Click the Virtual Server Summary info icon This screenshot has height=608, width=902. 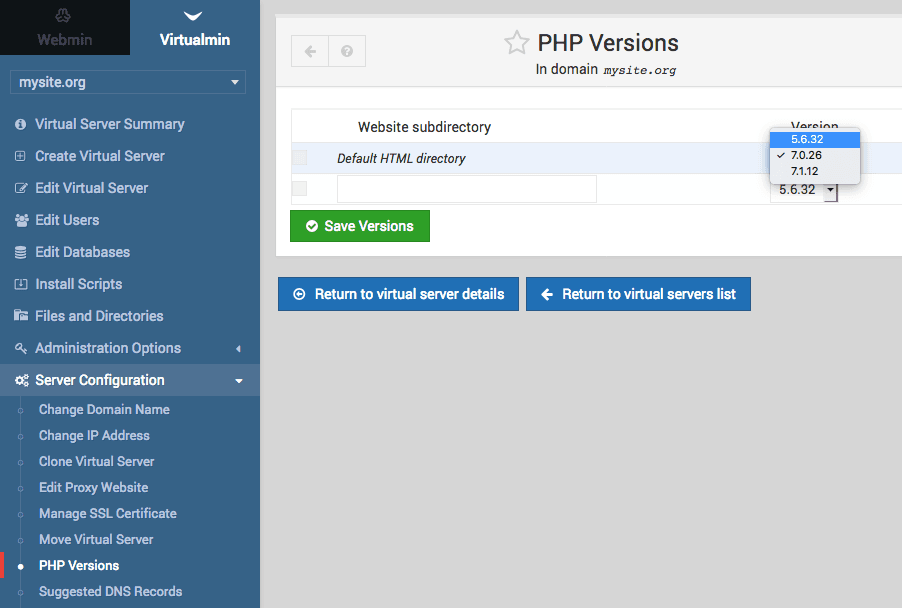point(20,124)
